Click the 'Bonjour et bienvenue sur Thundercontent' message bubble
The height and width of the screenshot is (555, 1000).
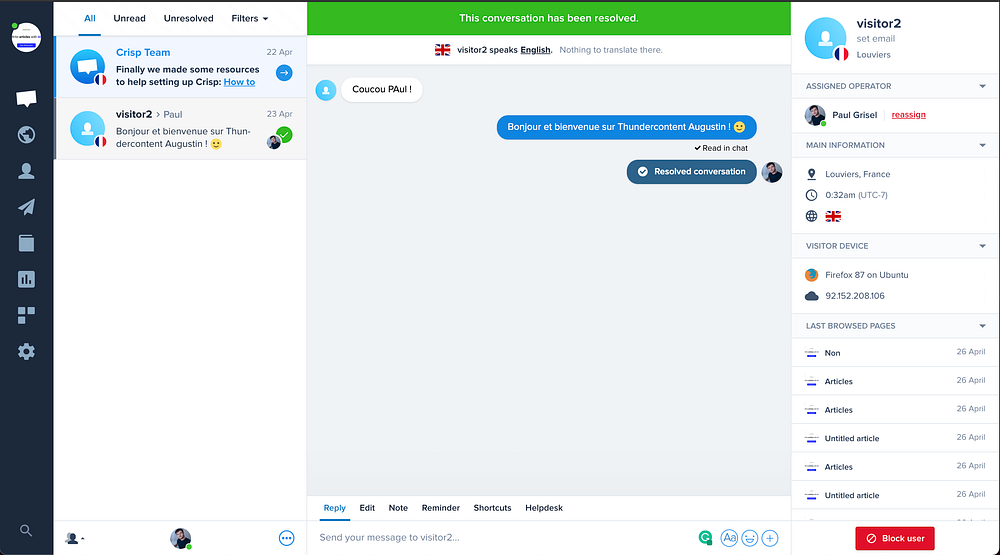pos(626,127)
